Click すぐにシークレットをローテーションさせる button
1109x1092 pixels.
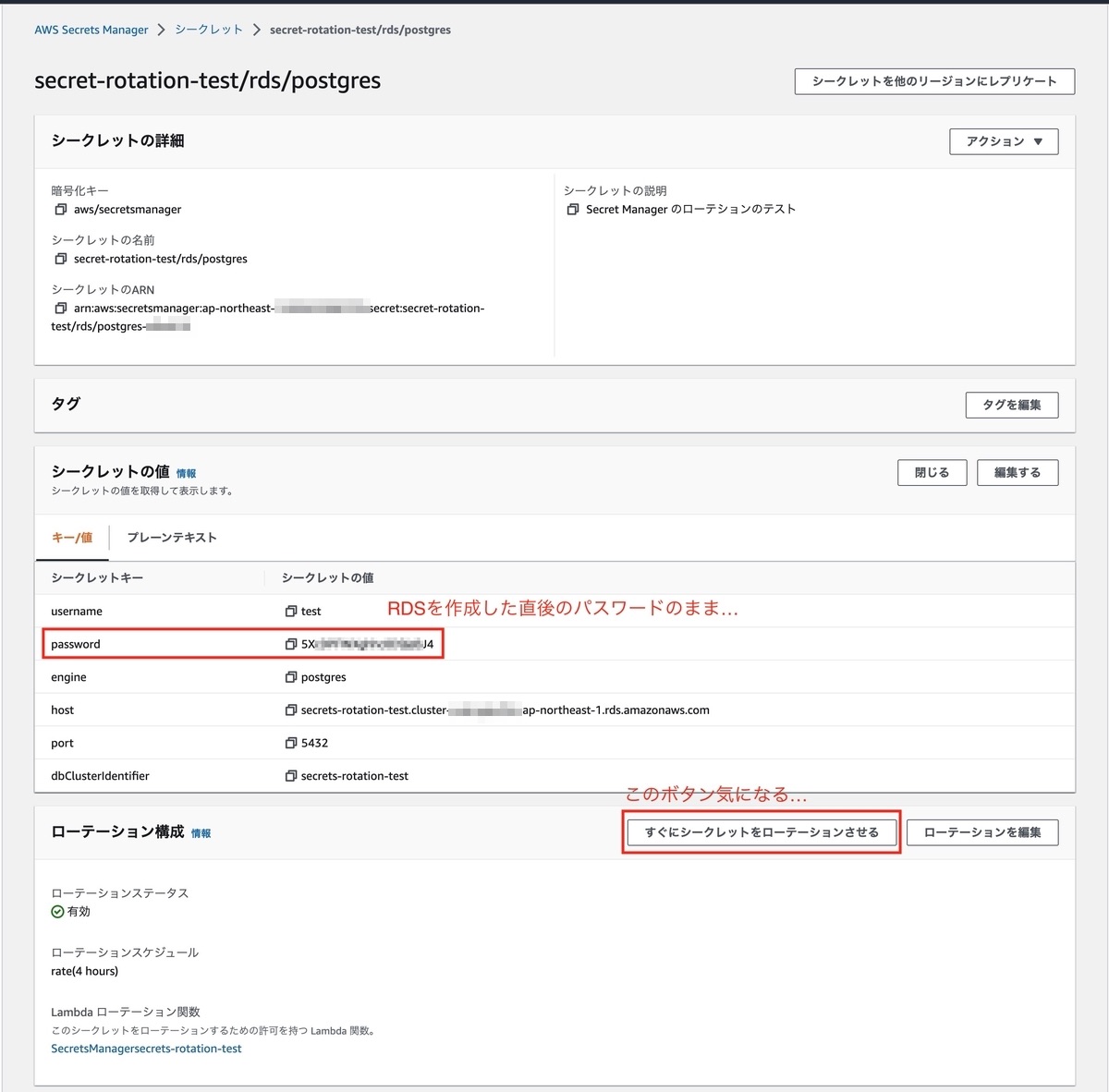[x=762, y=832]
